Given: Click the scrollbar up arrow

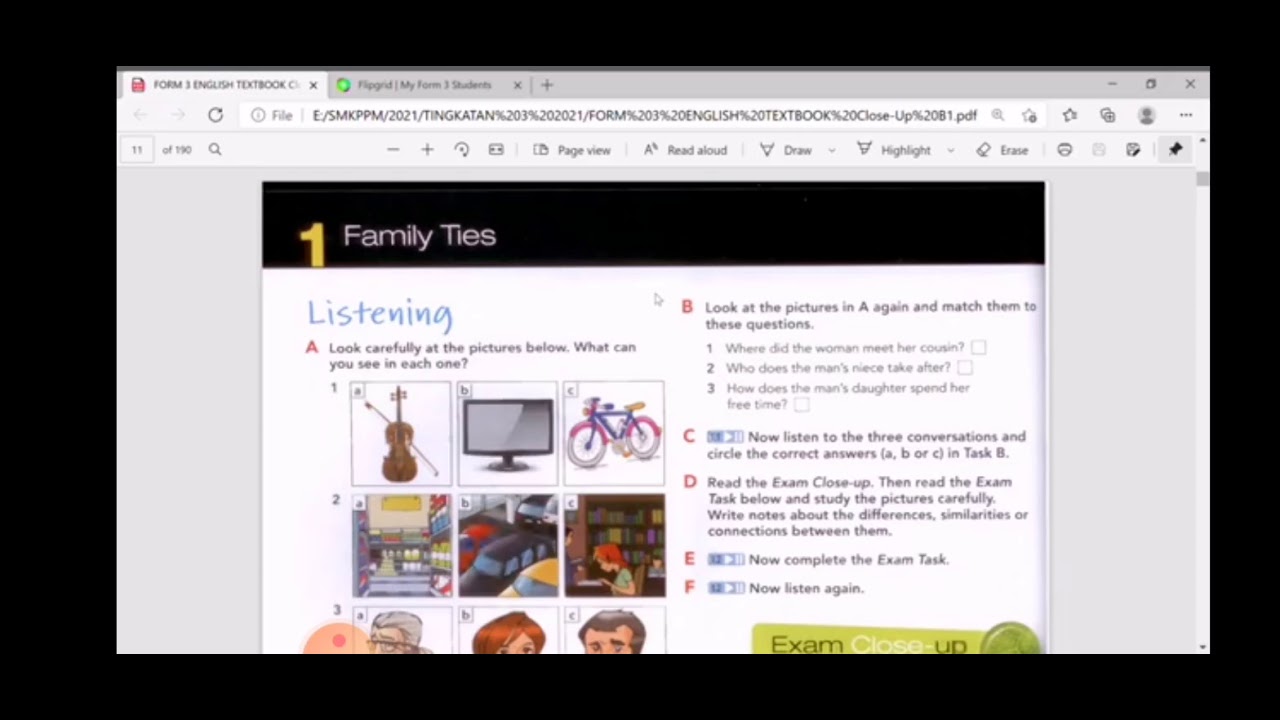Looking at the screenshot, I should pos(1202,141).
